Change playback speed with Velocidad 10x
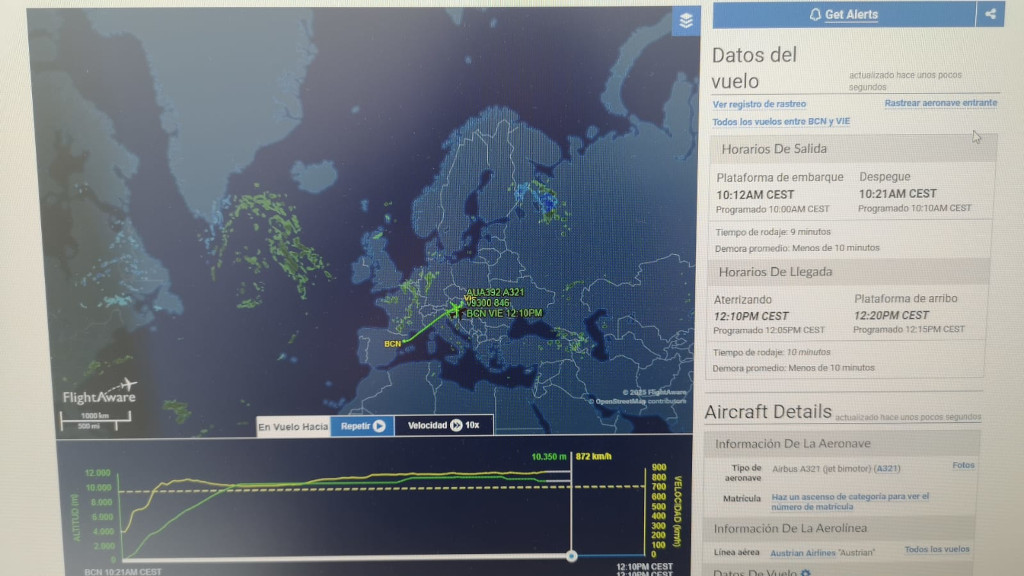This screenshot has width=1024, height=576. [x=443, y=425]
